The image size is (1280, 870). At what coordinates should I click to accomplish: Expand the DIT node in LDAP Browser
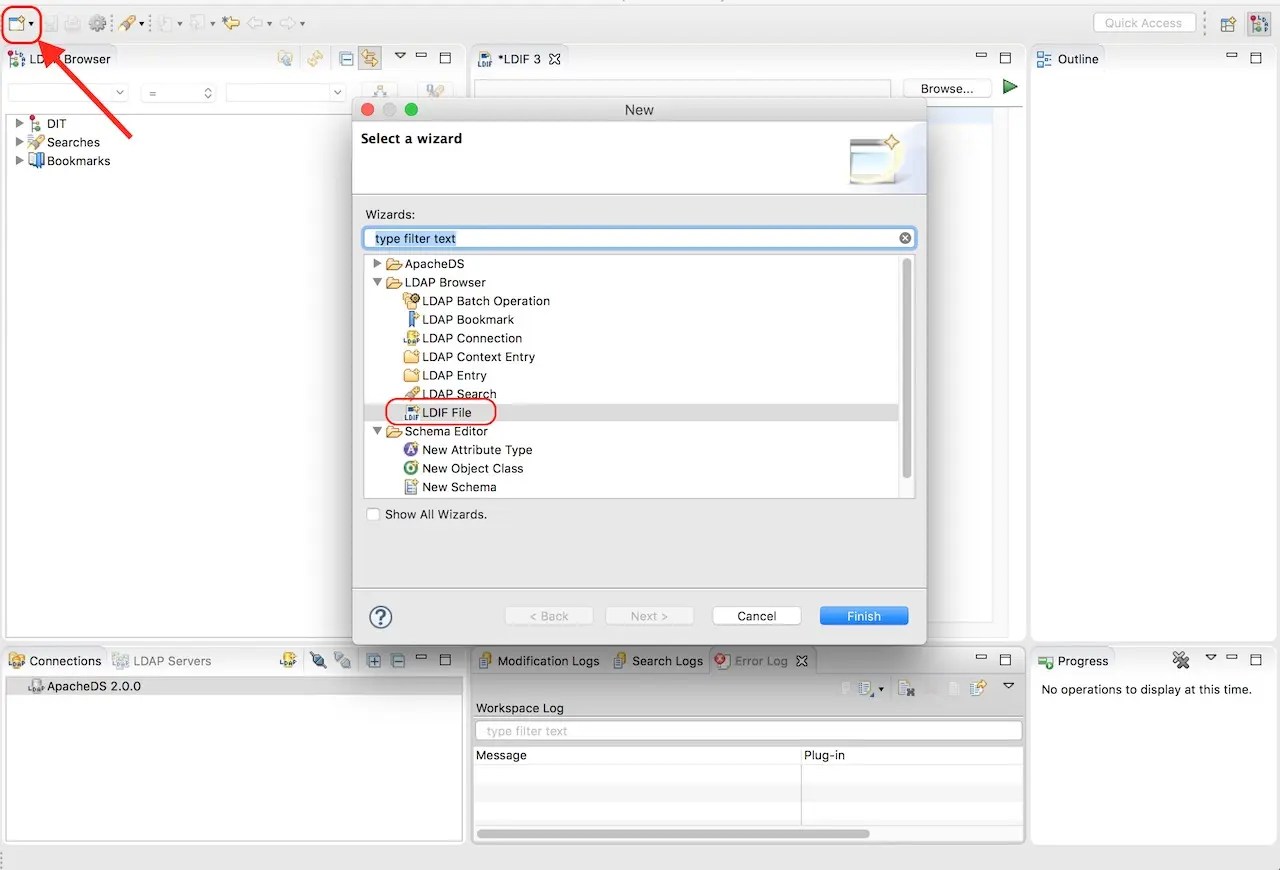pos(21,123)
